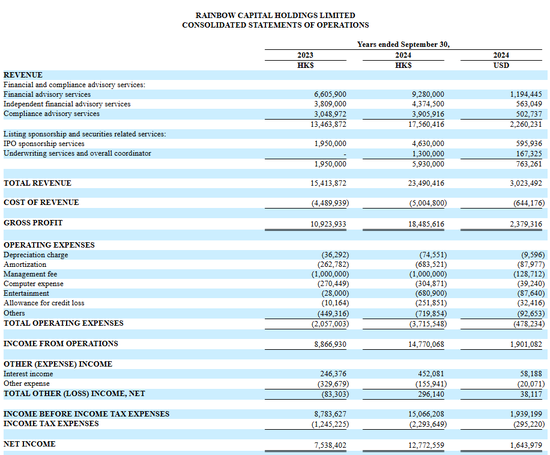The image size is (550, 455).
Task: Select the 2023 HK$ net income value 7,538,402
Action: tap(330, 445)
